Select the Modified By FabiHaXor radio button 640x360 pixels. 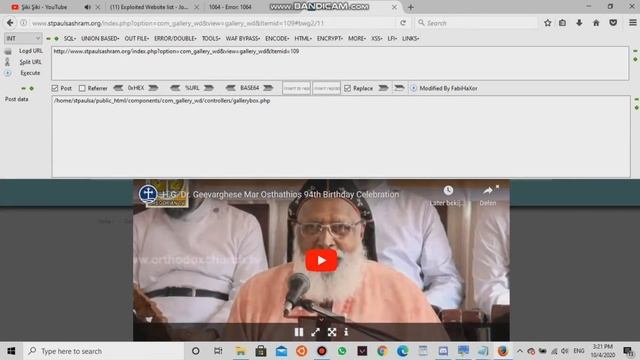pyautogui.click(x=413, y=88)
